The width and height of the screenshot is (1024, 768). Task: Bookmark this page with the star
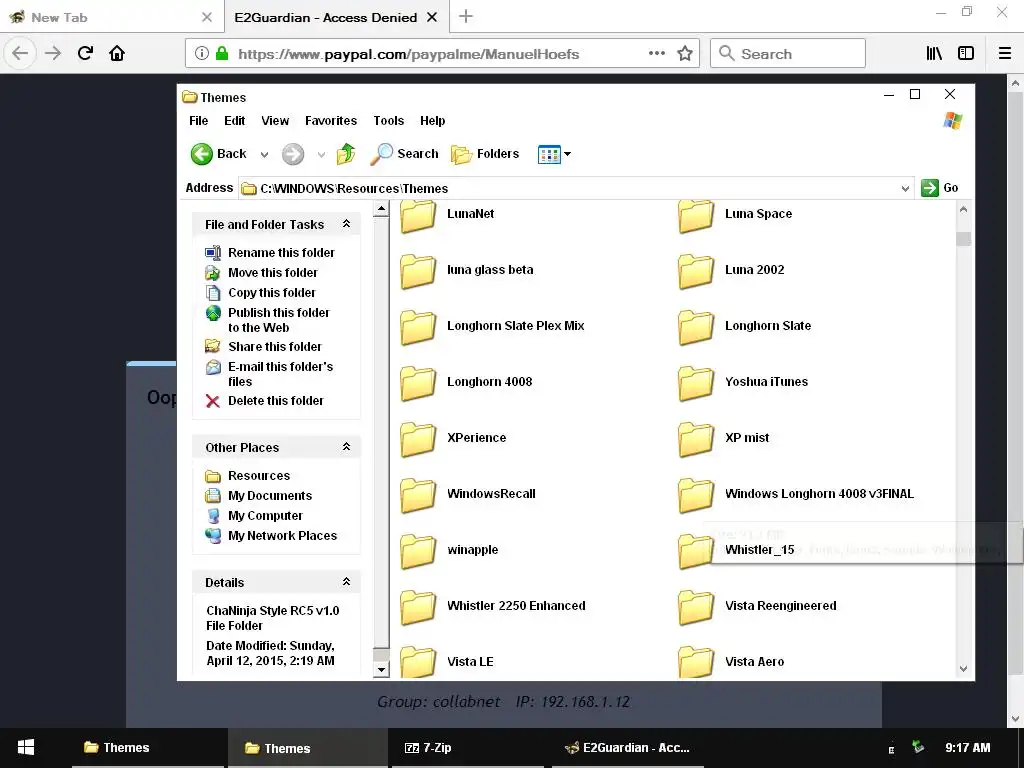(684, 54)
